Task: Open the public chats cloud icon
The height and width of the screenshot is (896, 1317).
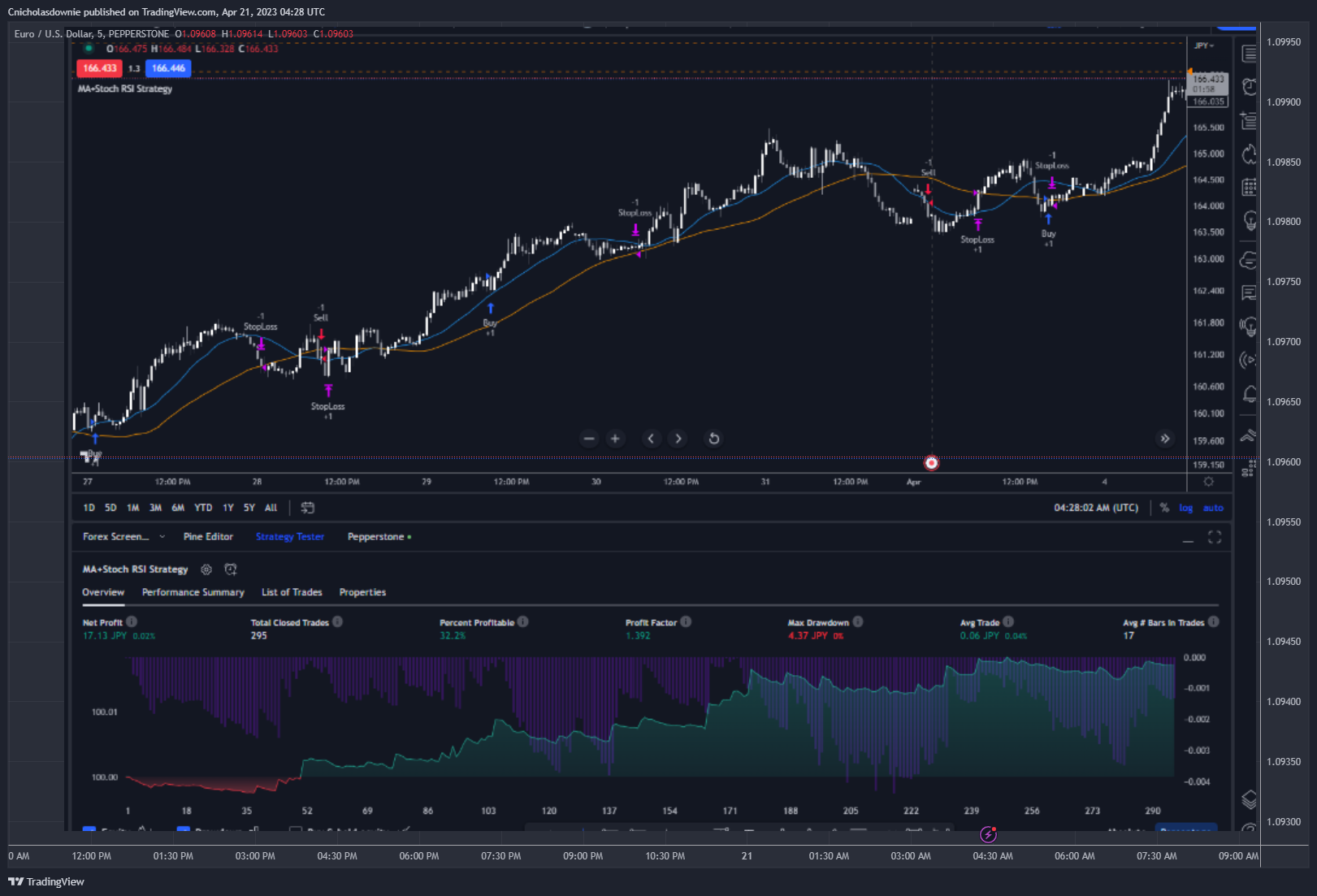Action: pos(1249,260)
